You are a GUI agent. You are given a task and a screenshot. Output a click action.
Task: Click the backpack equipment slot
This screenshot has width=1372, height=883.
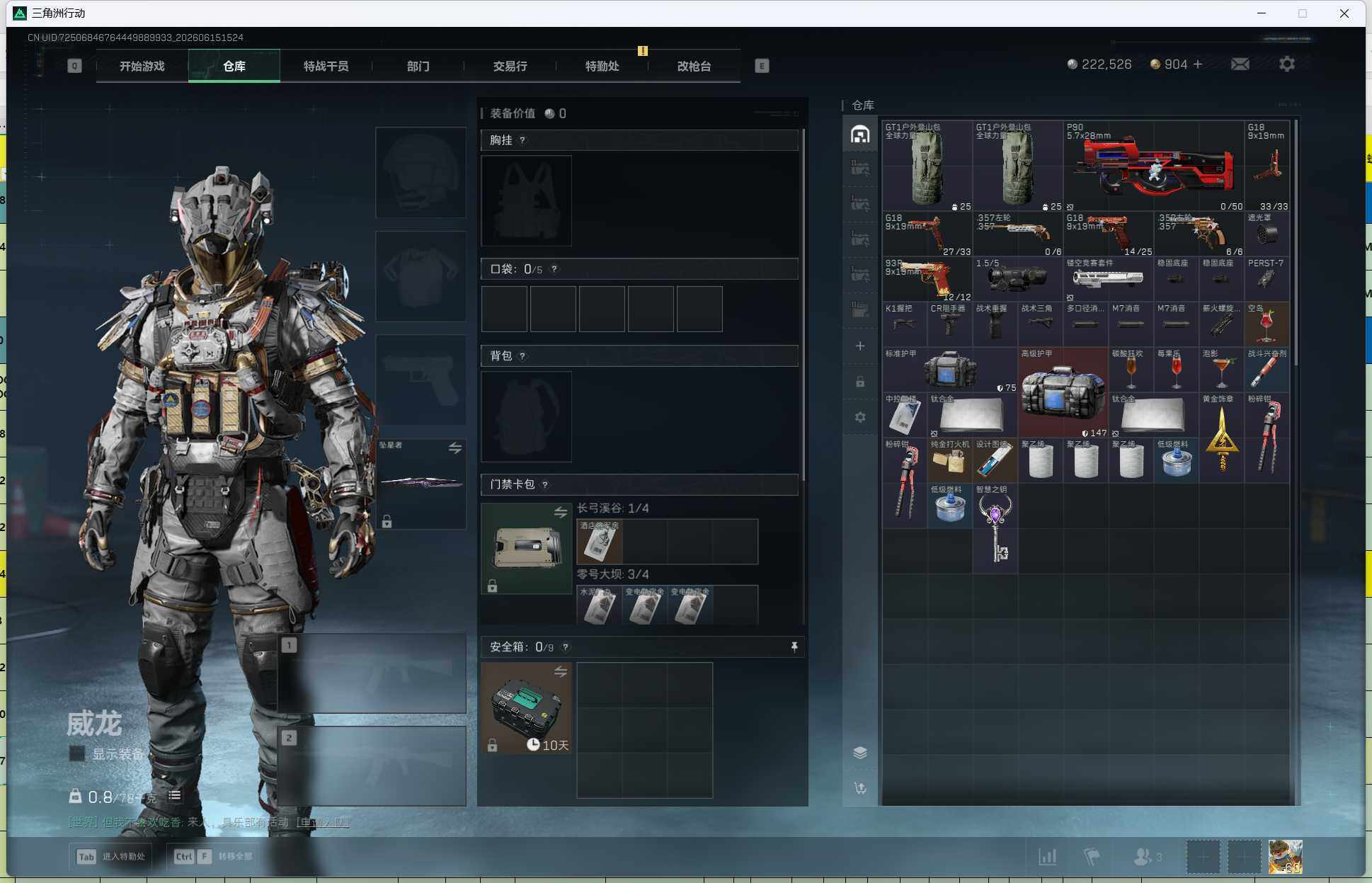click(x=526, y=416)
